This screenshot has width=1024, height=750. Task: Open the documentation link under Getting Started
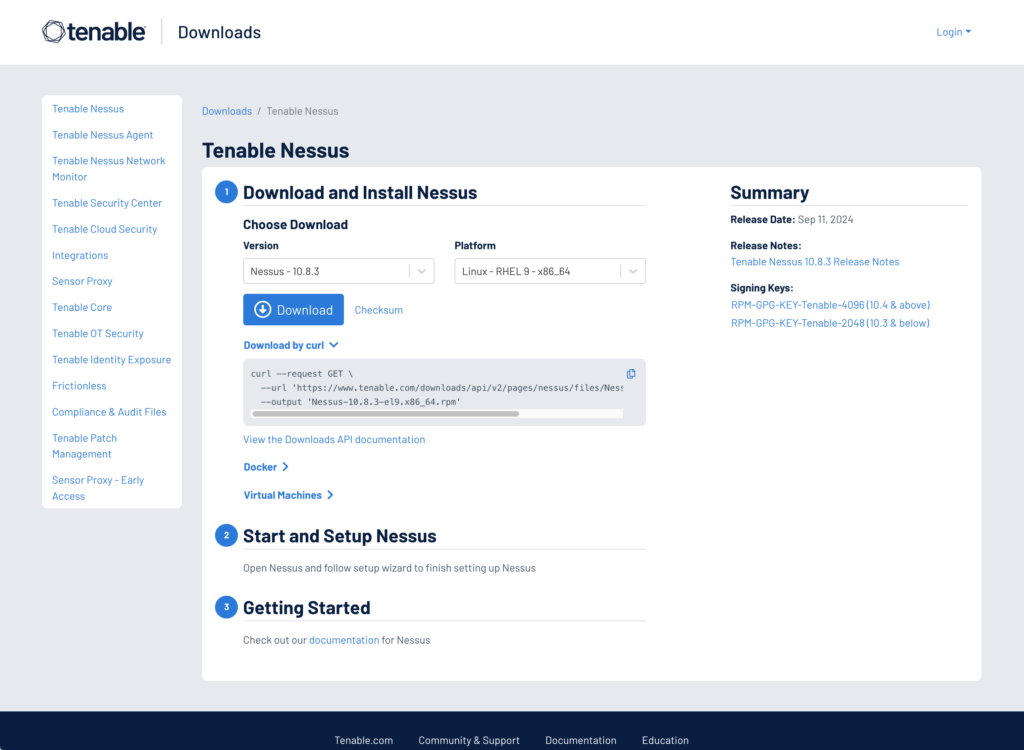click(344, 640)
